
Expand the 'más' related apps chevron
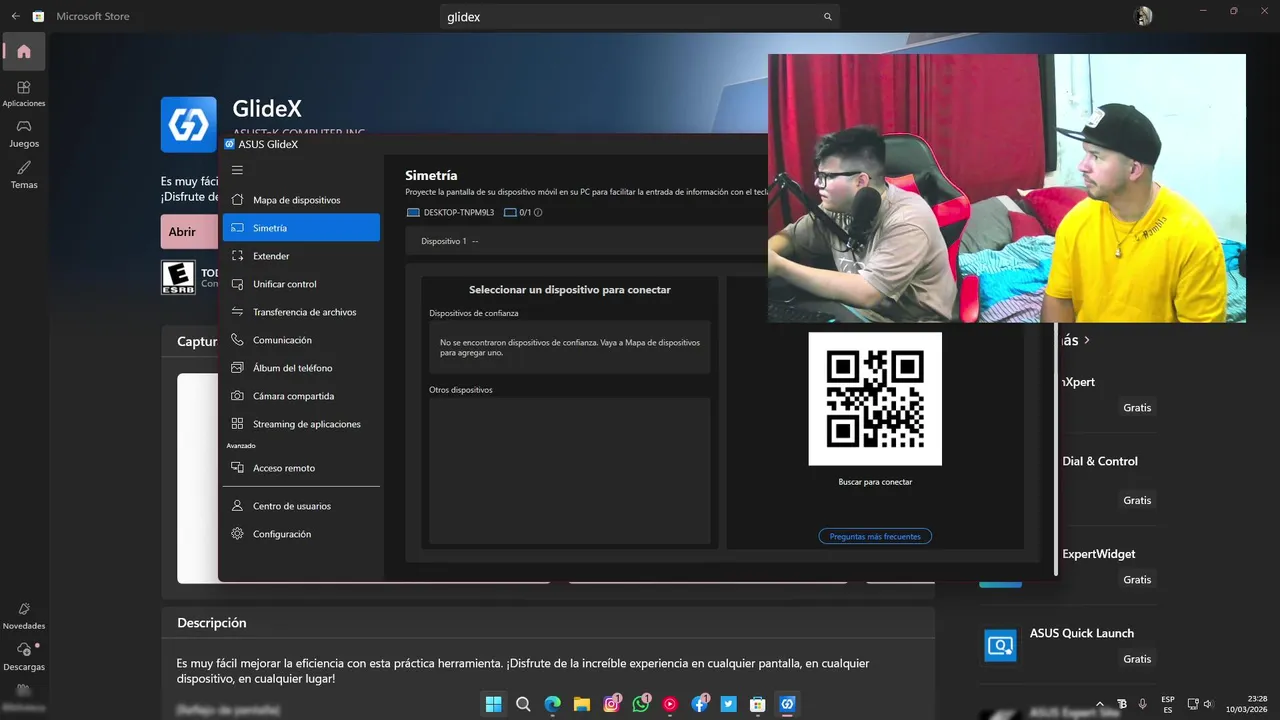coord(1087,340)
